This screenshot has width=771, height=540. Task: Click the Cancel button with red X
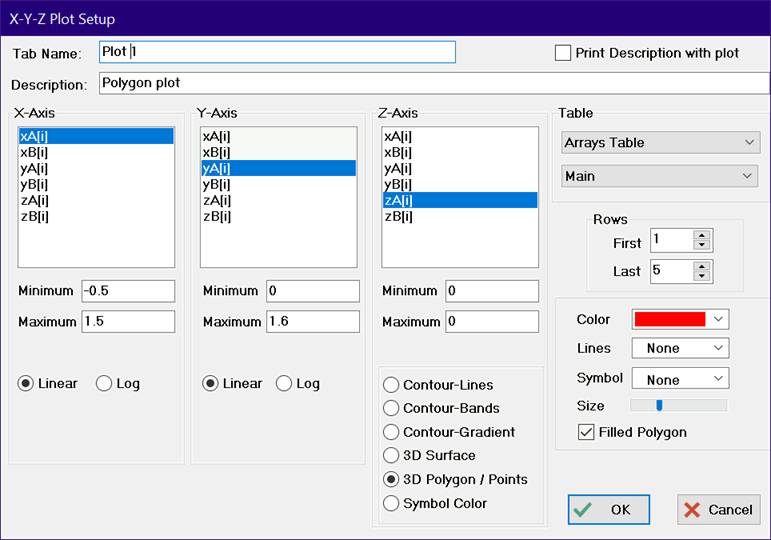(718, 510)
